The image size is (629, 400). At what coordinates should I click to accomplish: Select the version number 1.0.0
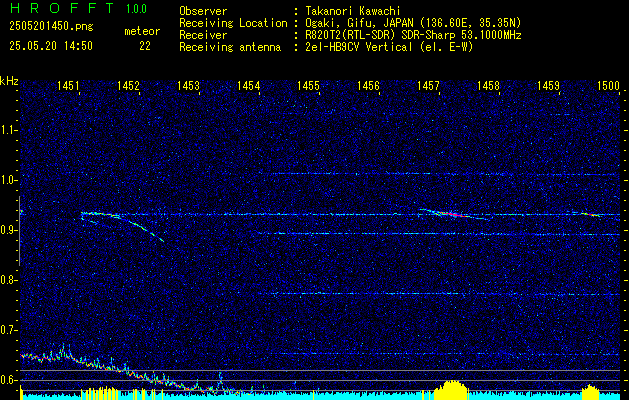coord(136,8)
